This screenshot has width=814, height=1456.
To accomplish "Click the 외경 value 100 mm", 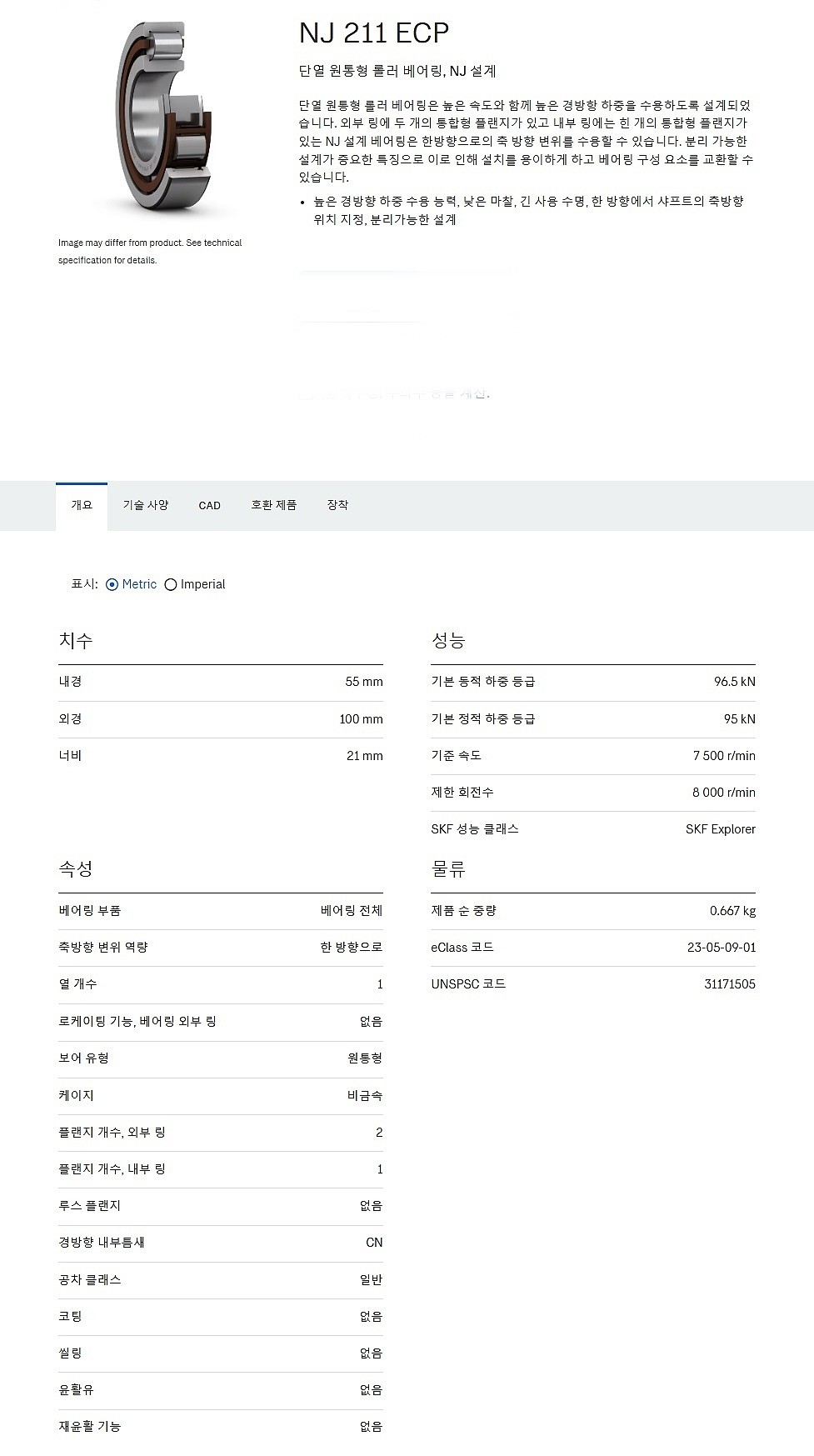I will tap(361, 719).
